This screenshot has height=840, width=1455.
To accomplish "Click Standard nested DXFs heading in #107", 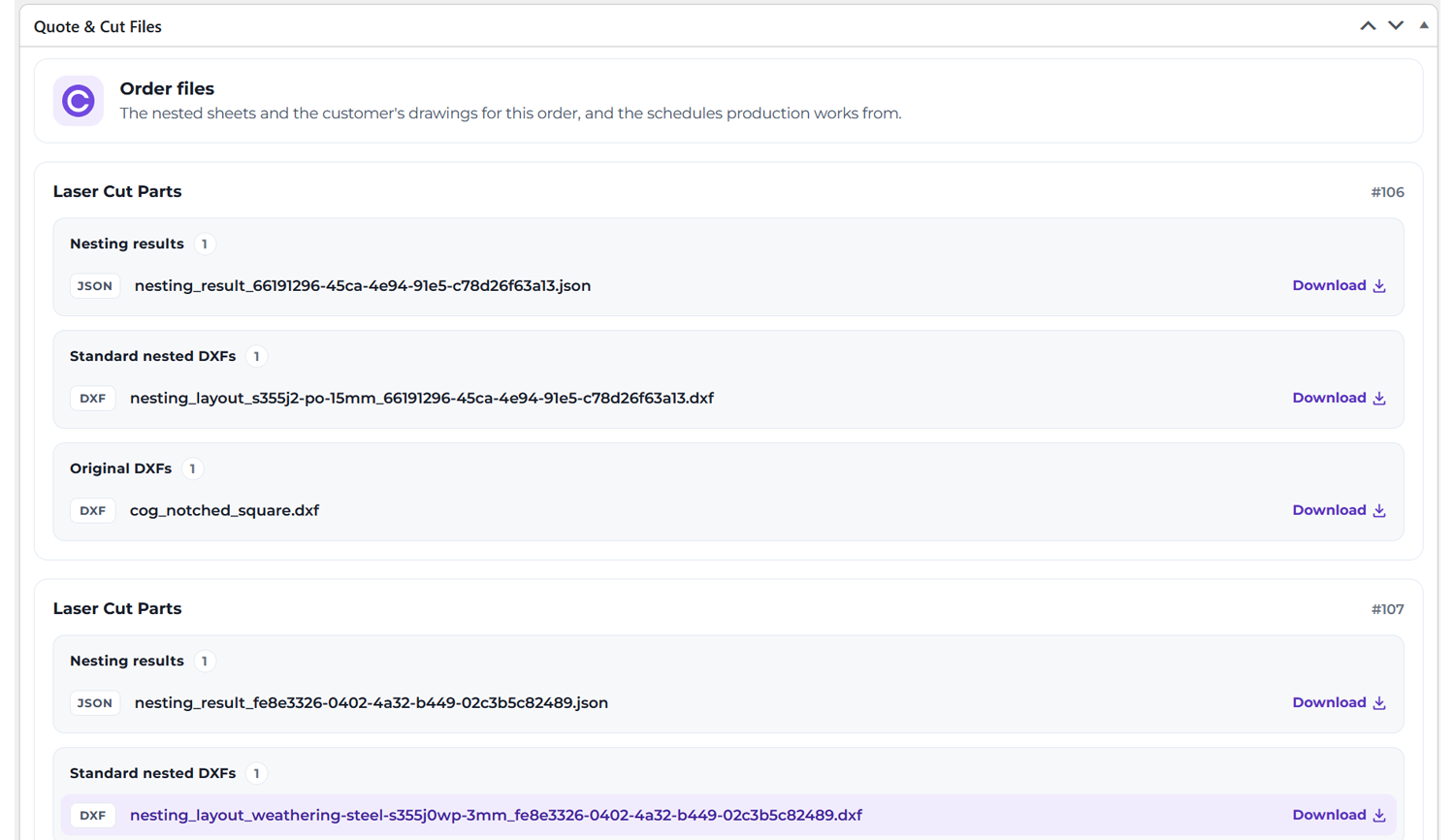I will 153,774.
